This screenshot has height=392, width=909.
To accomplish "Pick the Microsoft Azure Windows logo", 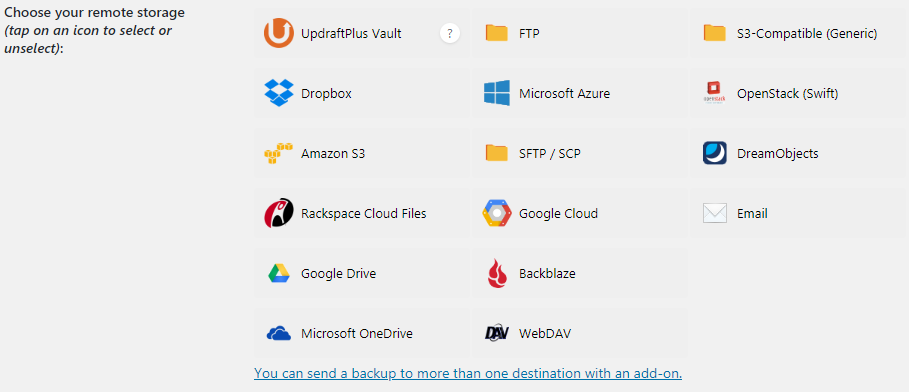I will point(497,93).
